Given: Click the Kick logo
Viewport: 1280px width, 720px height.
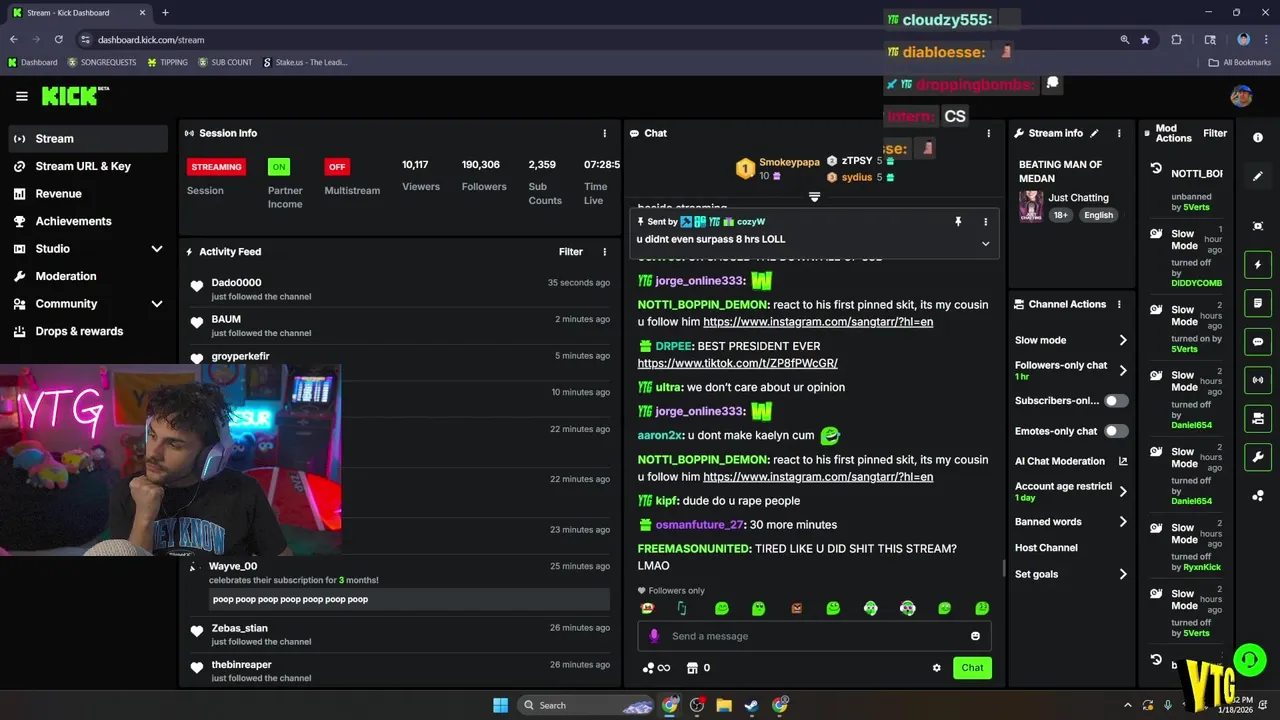Looking at the screenshot, I should (x=75, y=96).
